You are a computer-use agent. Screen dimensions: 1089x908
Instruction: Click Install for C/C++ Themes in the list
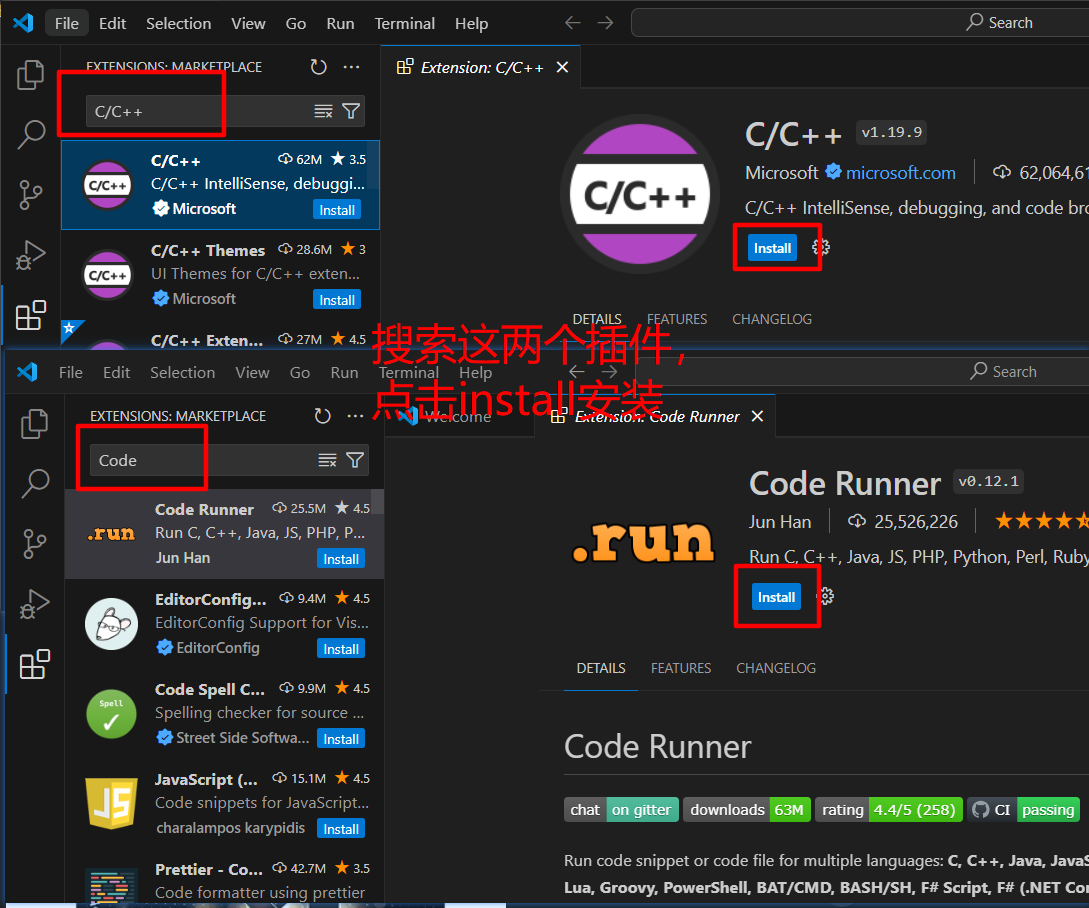[337, 300]
